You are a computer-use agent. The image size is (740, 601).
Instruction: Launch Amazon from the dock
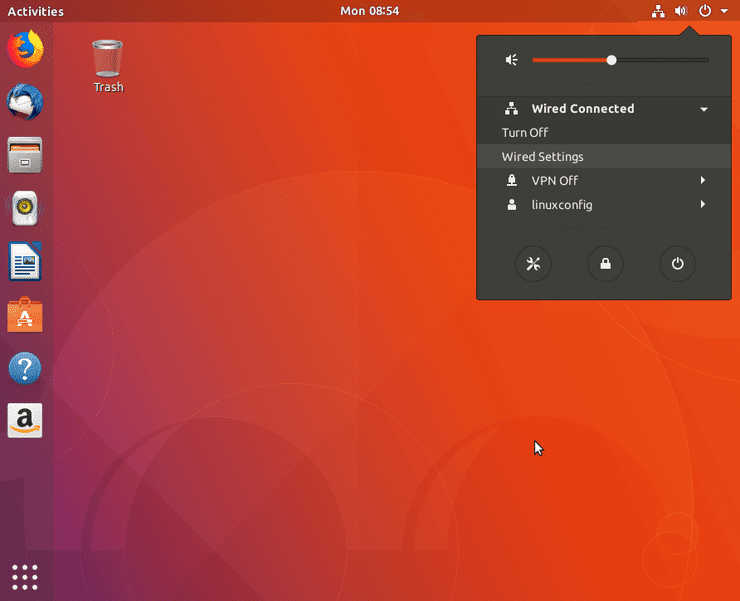(25, 420)
